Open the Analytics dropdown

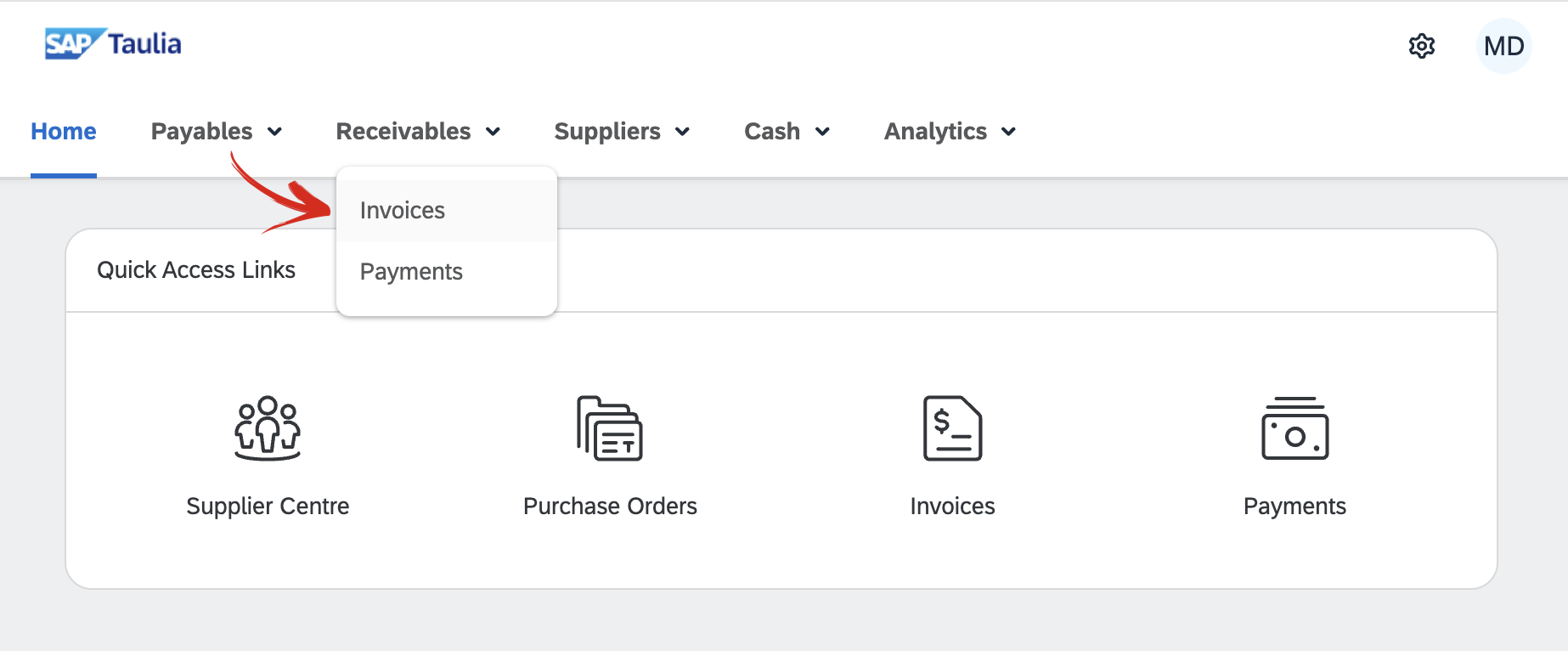[948, 131]
